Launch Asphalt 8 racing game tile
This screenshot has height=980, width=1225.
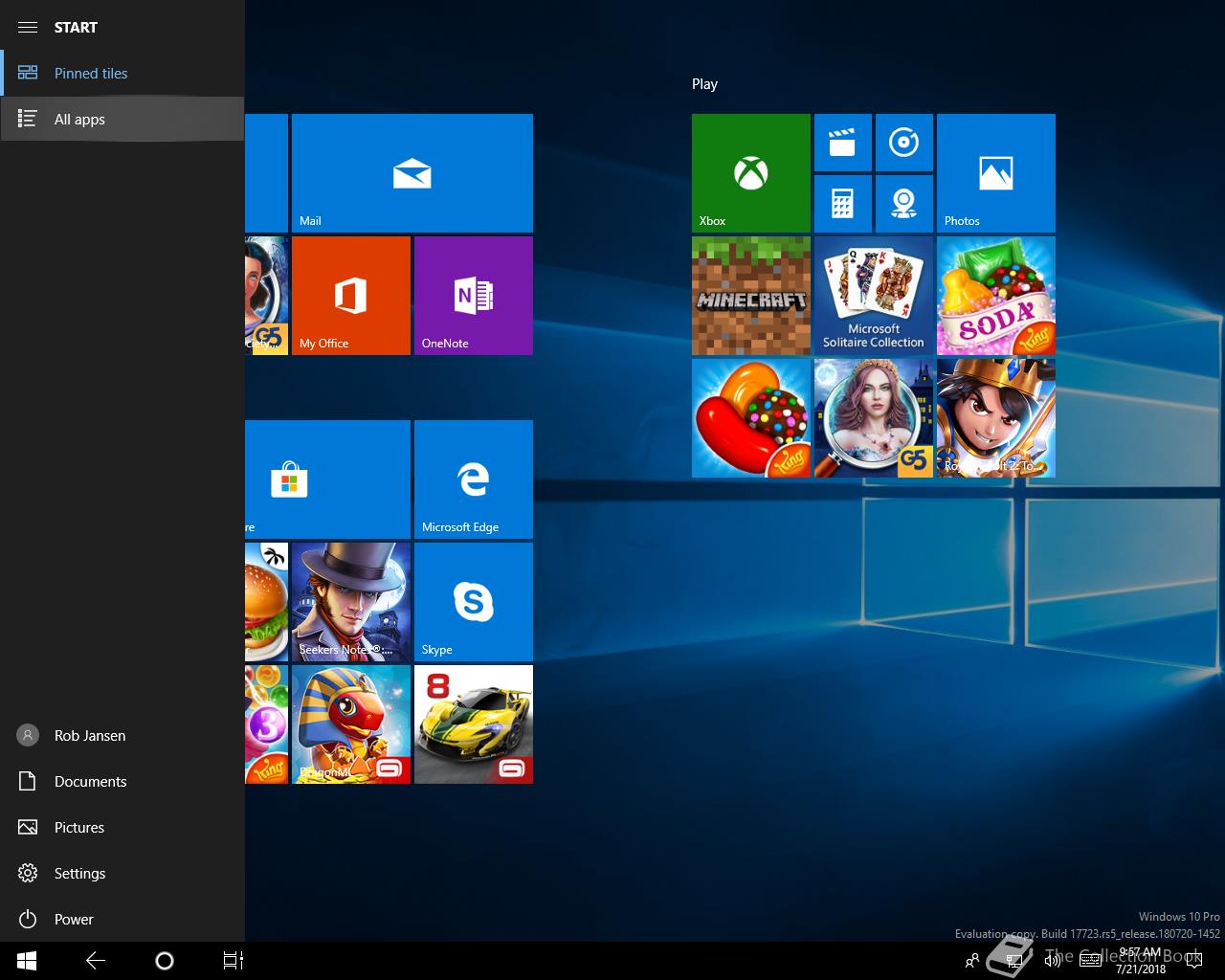473,724
